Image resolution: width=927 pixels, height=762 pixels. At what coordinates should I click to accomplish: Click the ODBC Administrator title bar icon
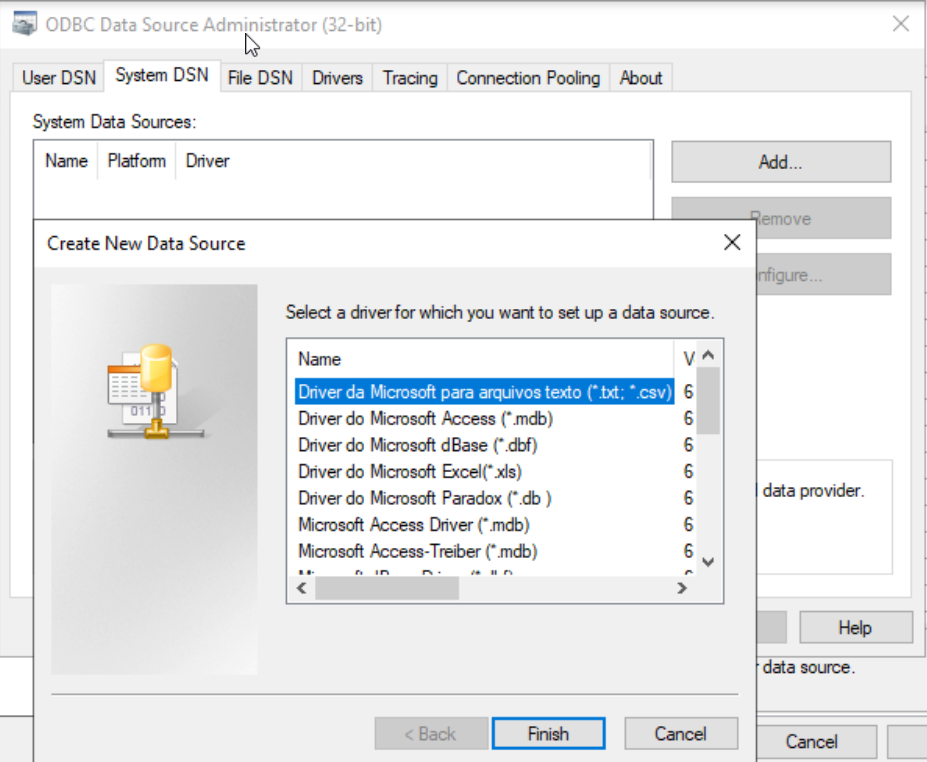pos(25,24)
